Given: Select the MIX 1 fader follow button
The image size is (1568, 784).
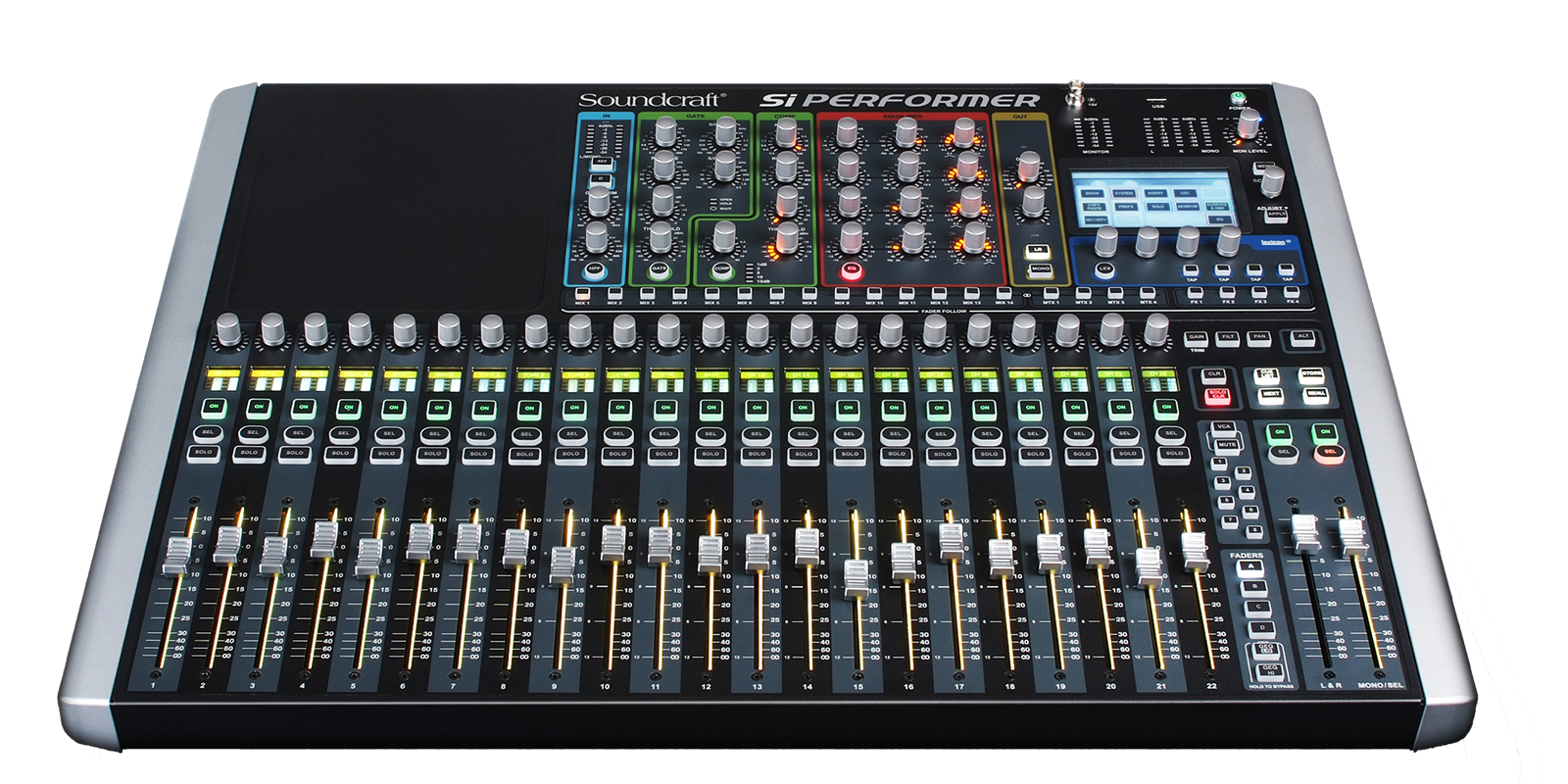Looking at the screenshot, I should 583,292.
